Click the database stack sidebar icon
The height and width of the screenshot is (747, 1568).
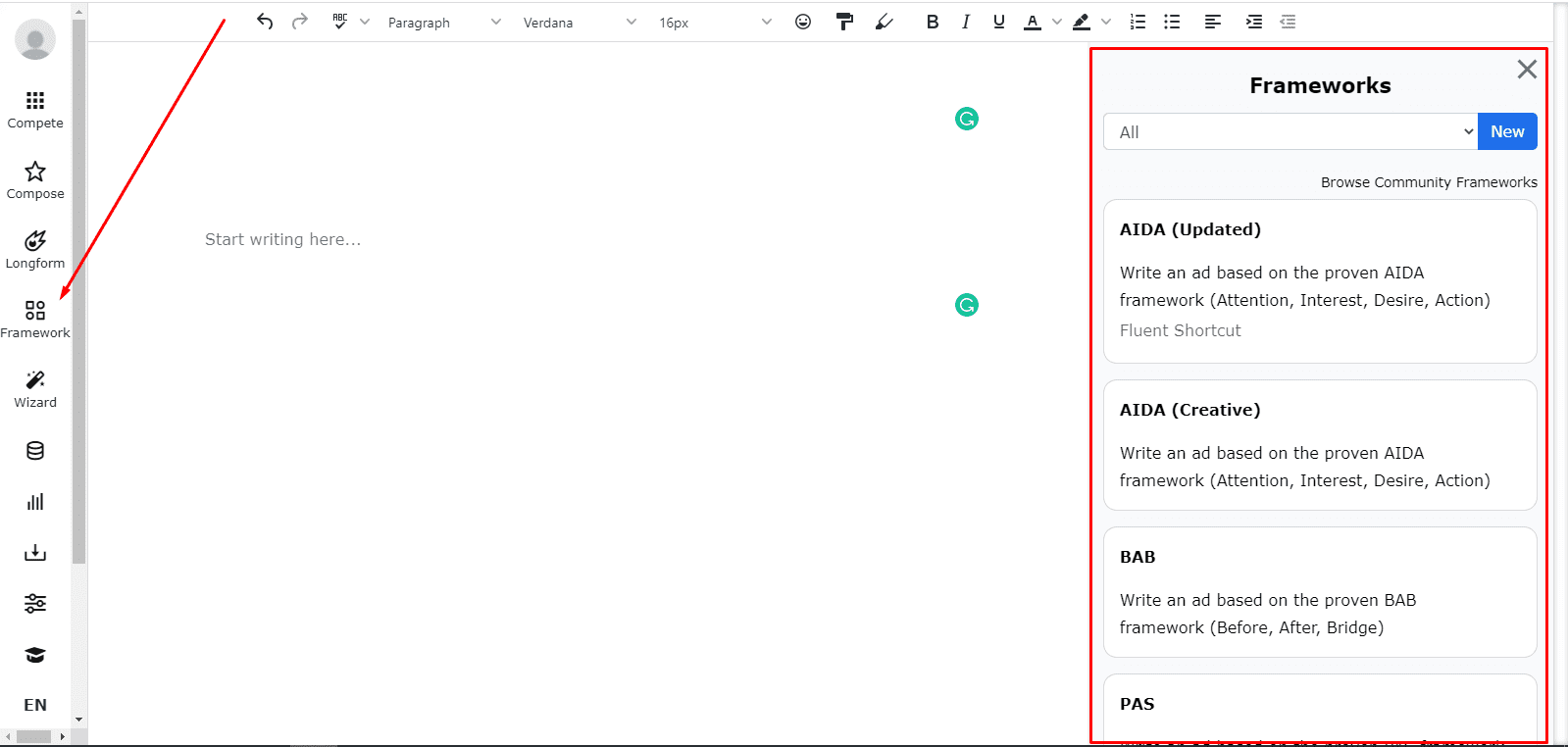(35, 451)
